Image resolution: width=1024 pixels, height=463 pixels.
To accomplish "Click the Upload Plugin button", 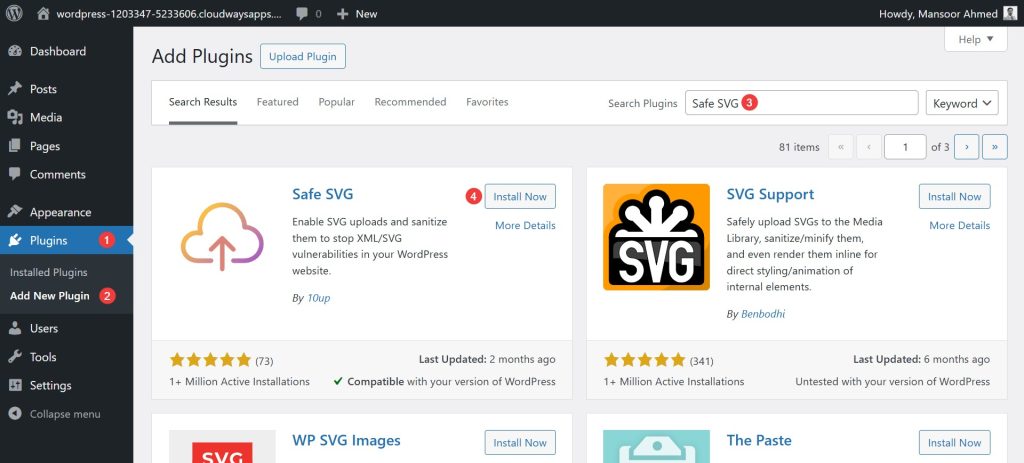I will [x=303, y=56].
